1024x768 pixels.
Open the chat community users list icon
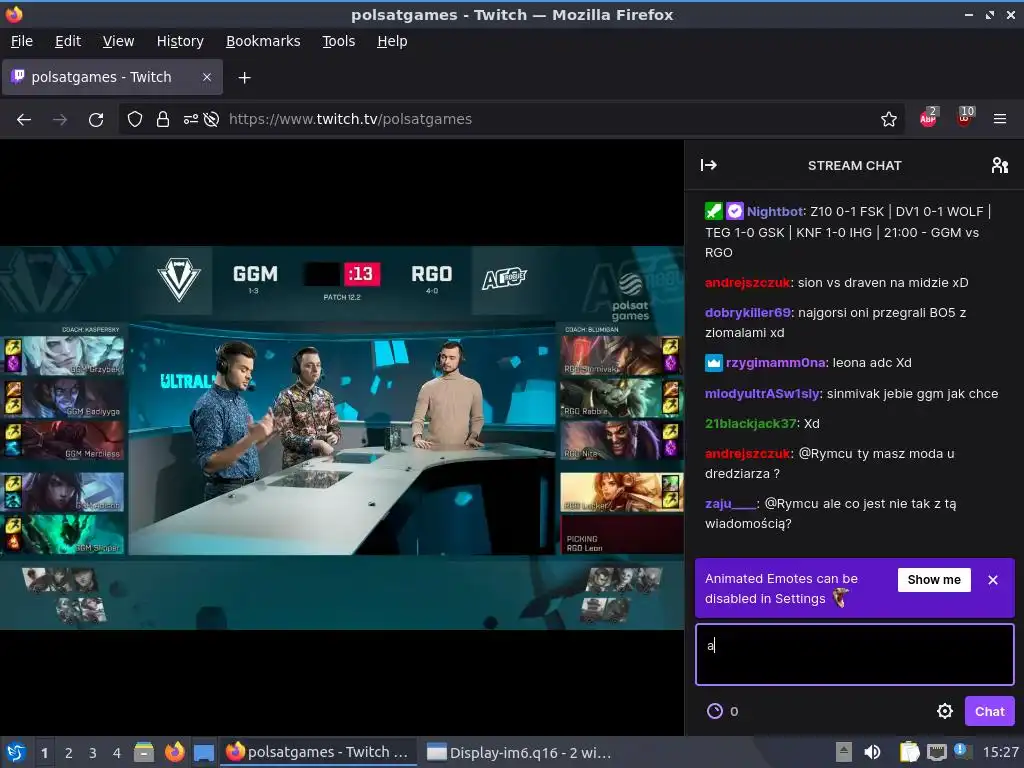[x=999, y=165]
